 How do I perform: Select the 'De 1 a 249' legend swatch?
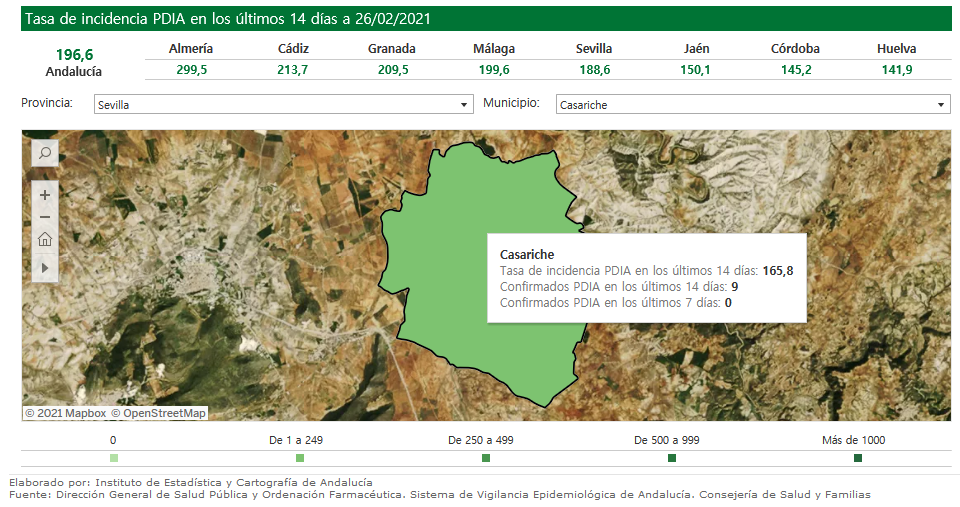299,458
